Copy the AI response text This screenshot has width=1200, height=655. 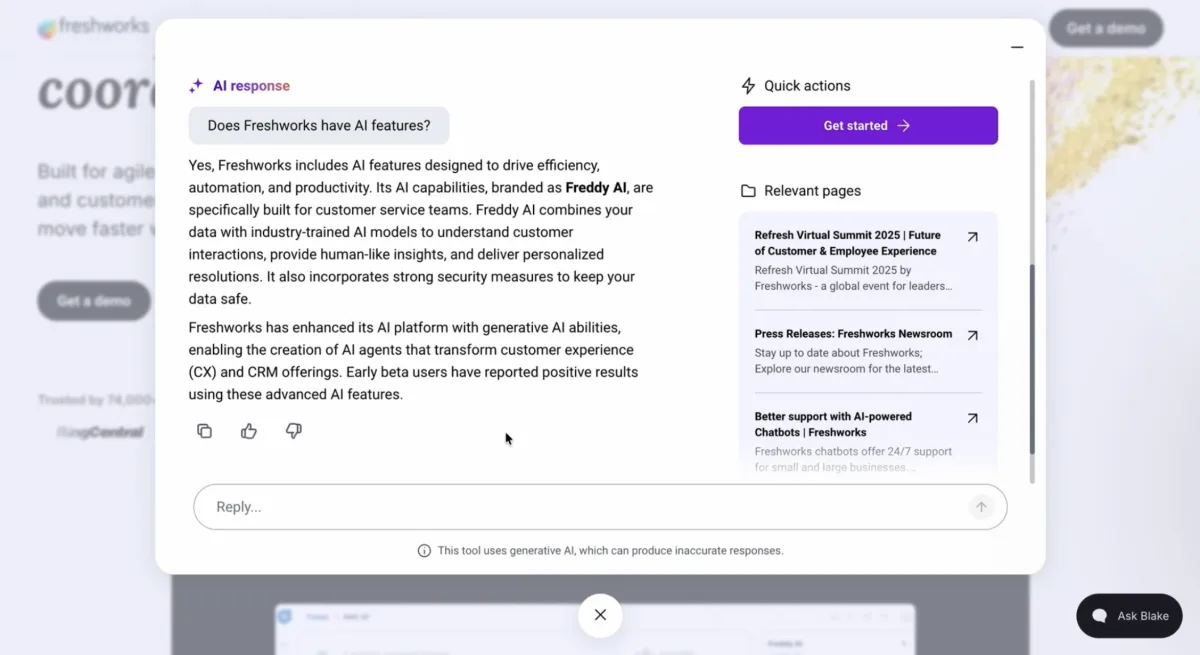(x=204, y=431)
